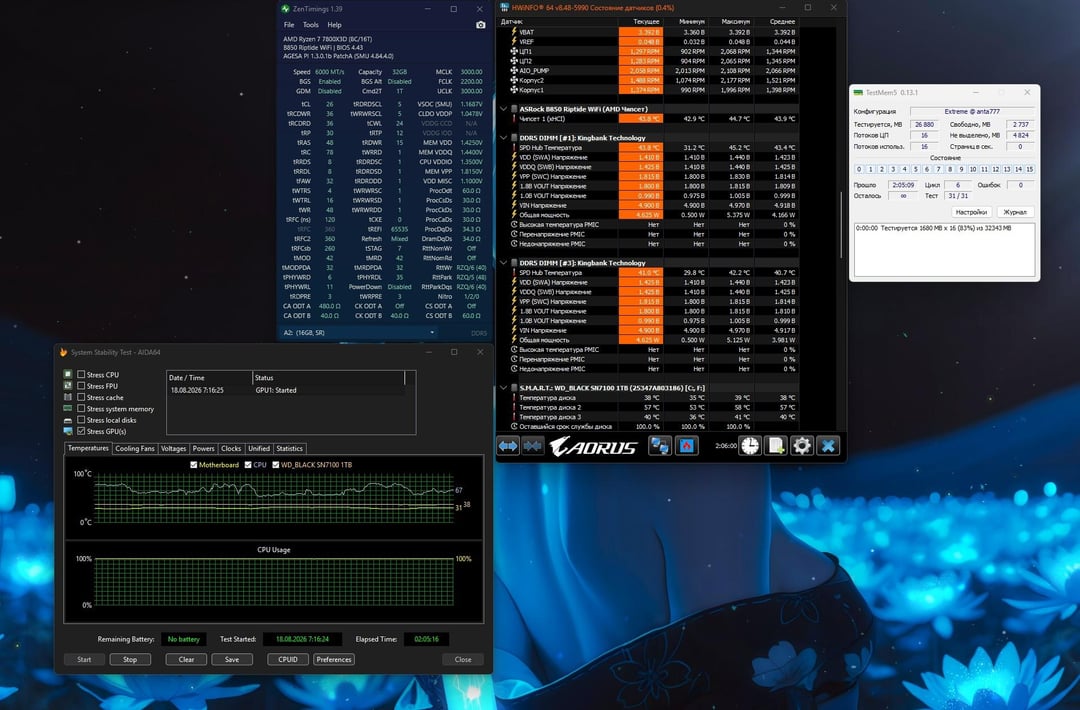Enable Stress cache checkbox
Screen dimensions: 1080x710
(x=81, y=397)
